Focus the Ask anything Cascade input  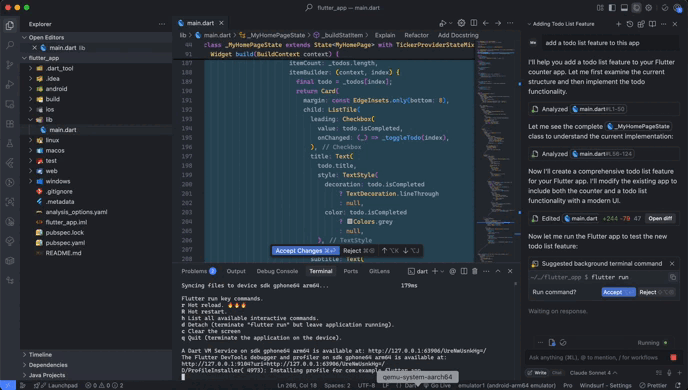click(597, 358)
